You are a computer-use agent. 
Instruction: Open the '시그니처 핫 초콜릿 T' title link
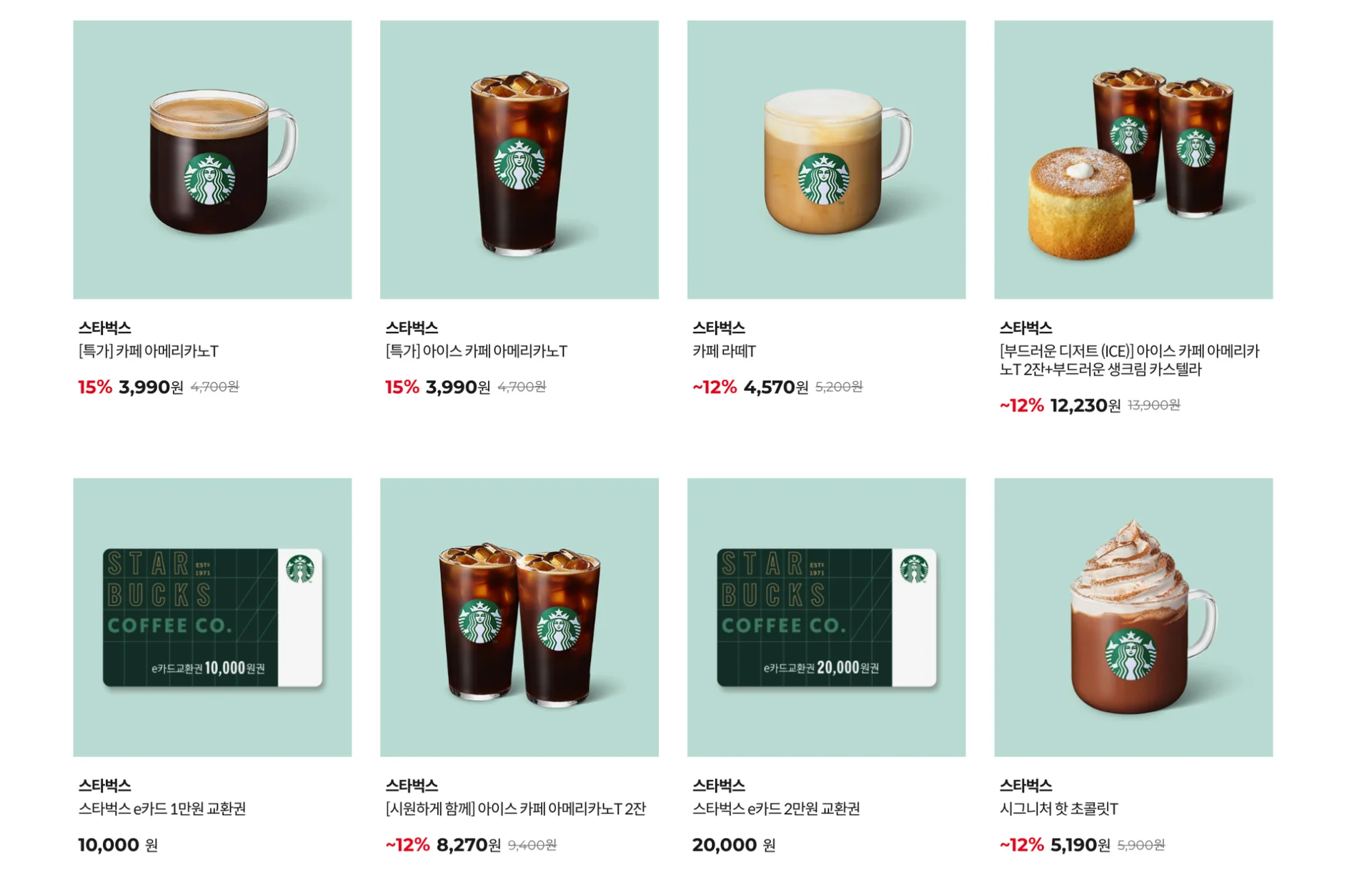click(1058, 809)
